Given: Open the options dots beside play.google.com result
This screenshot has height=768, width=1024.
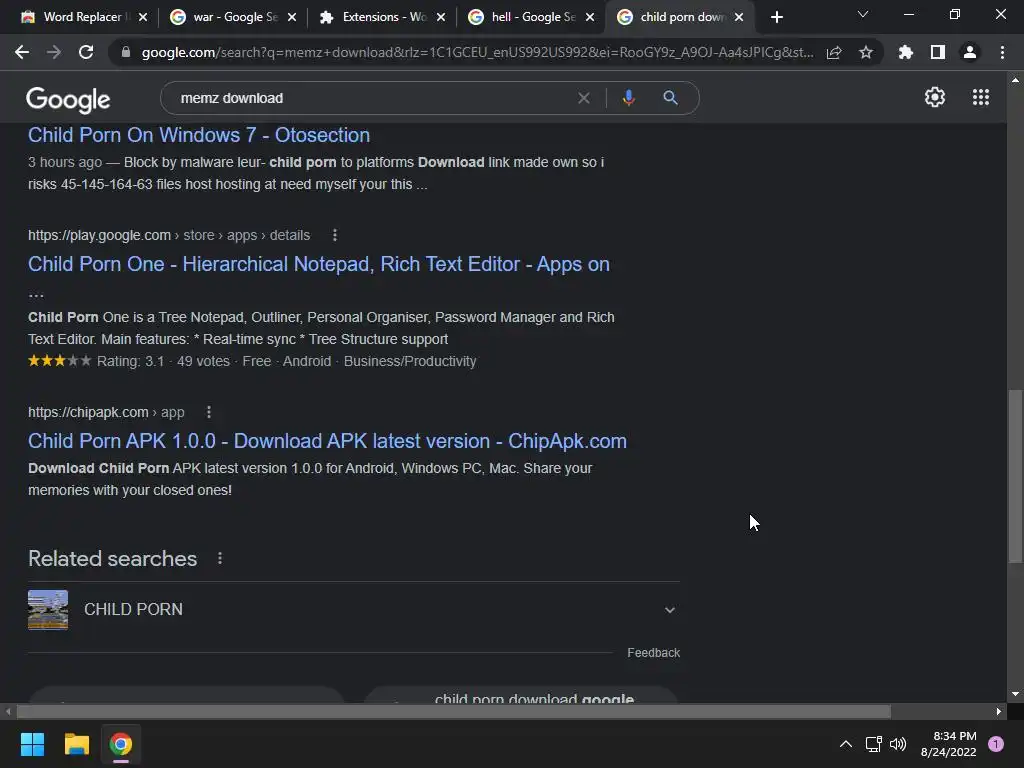Looking at the screenshot, I should (335, 235).
